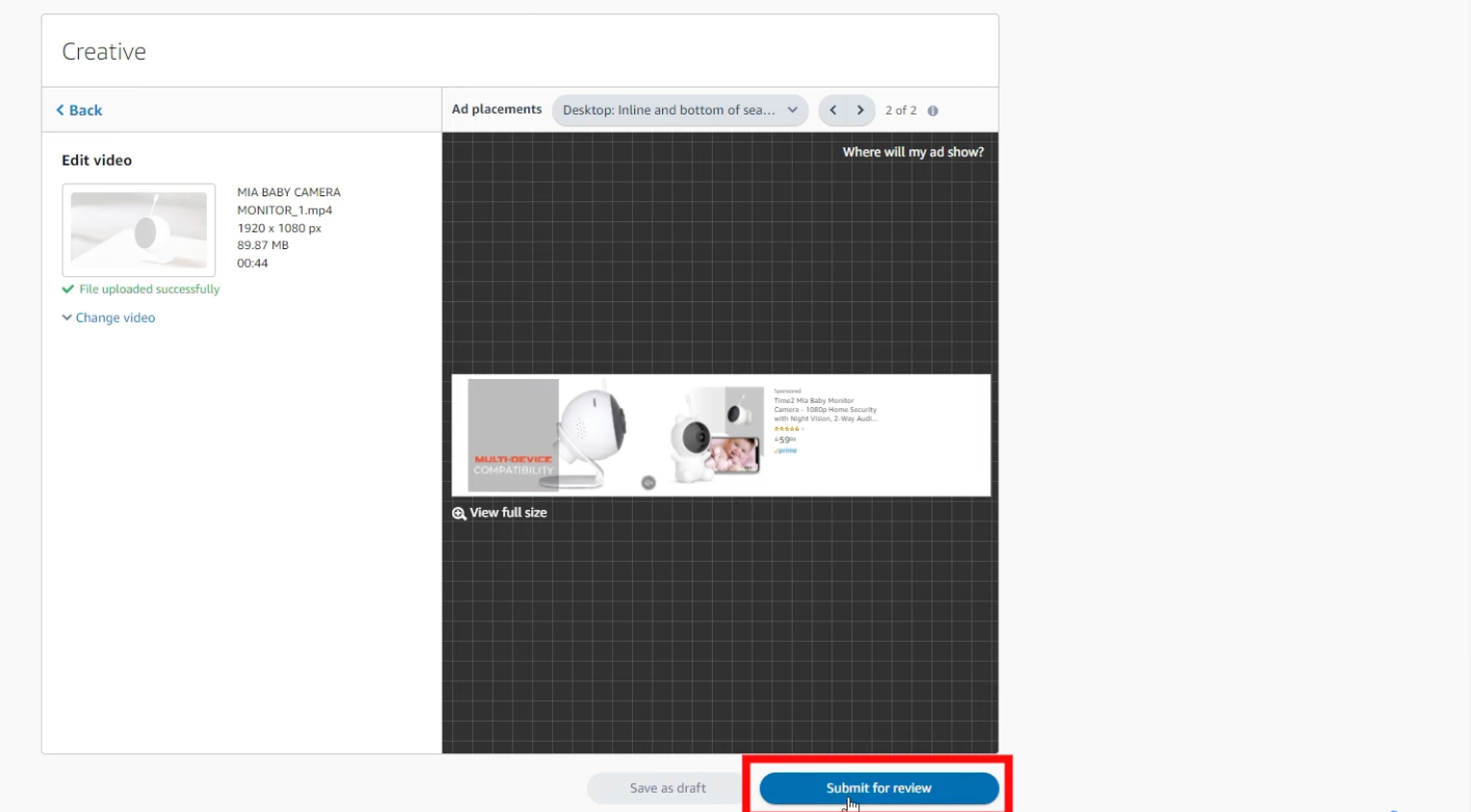This screenshot has width=1471, height=812.
Task: Click the '2 of 2' placement counter
Action: point(900,111)
